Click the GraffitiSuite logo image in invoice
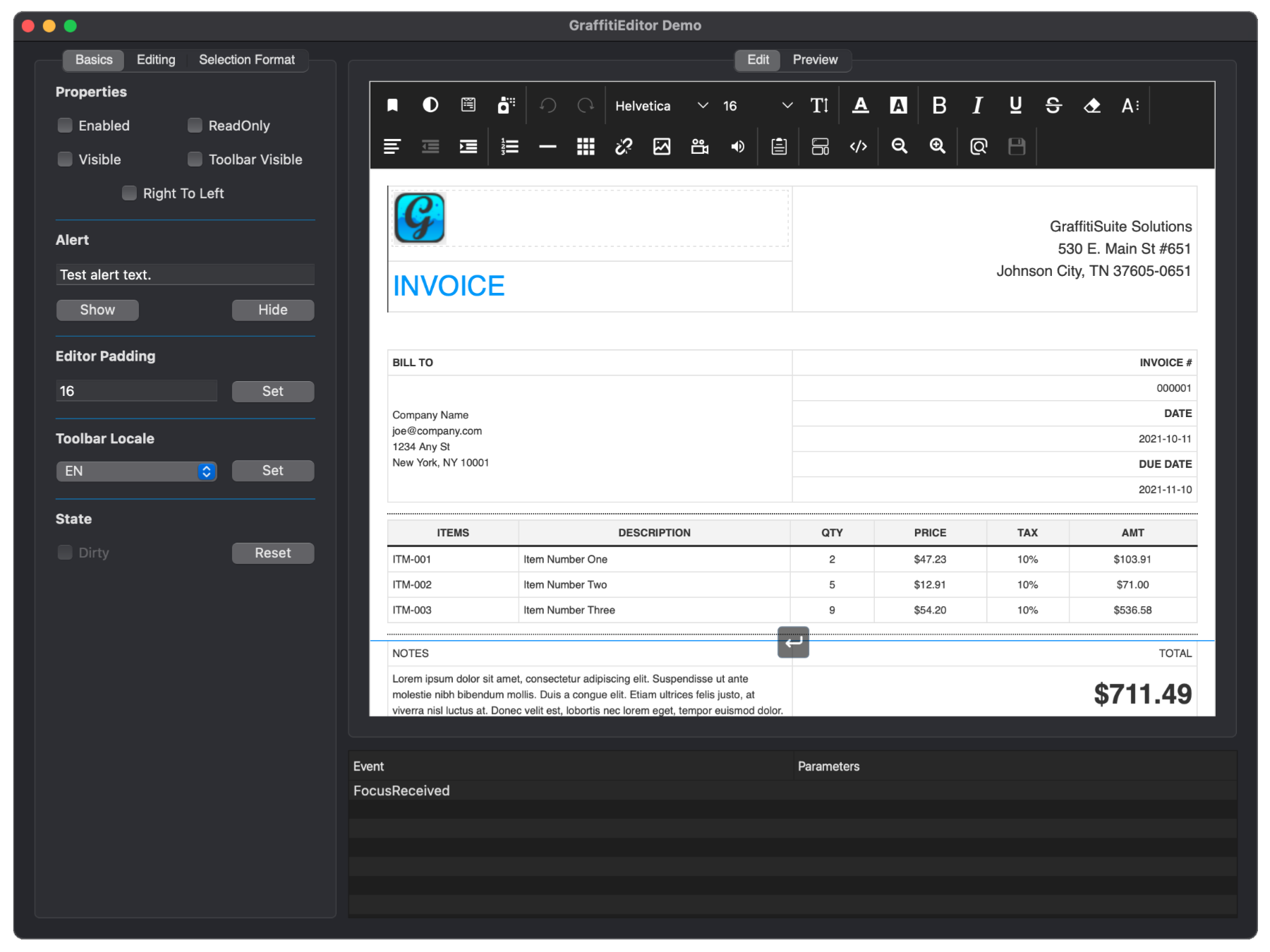1270x952 pixels. [419, 218]
